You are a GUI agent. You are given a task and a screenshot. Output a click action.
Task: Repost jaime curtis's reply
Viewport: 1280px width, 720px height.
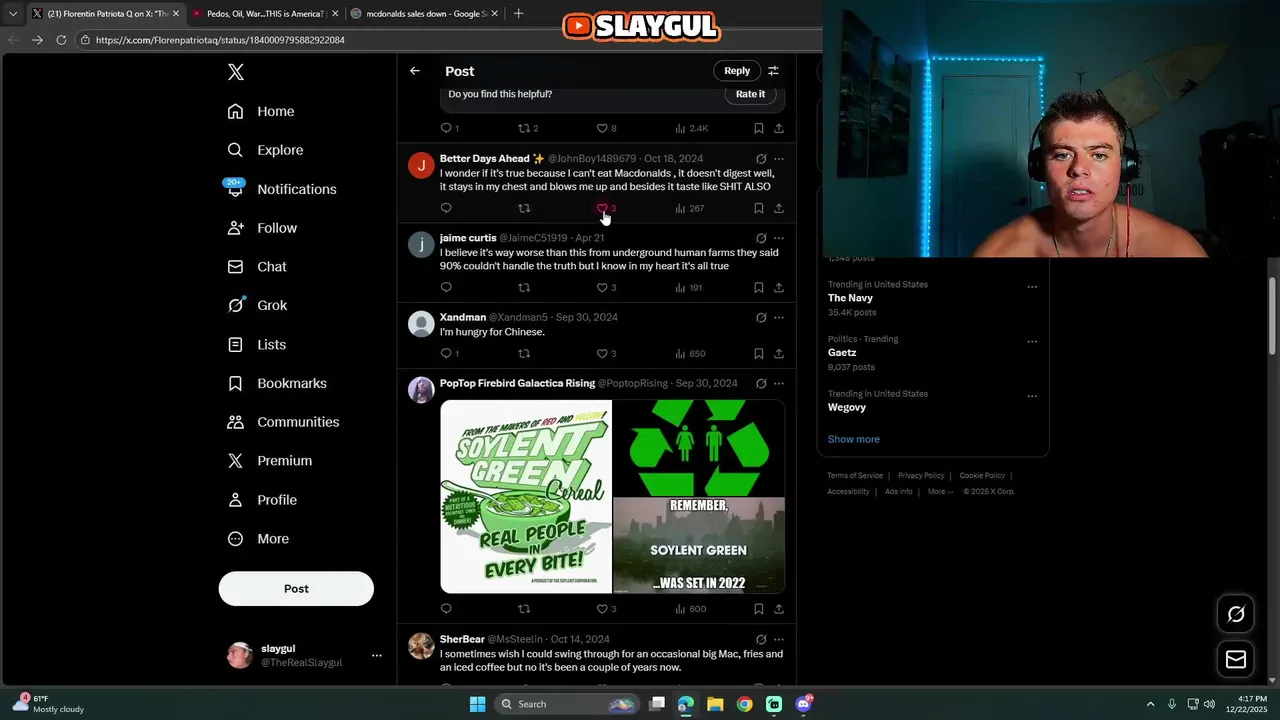(524, 287)
